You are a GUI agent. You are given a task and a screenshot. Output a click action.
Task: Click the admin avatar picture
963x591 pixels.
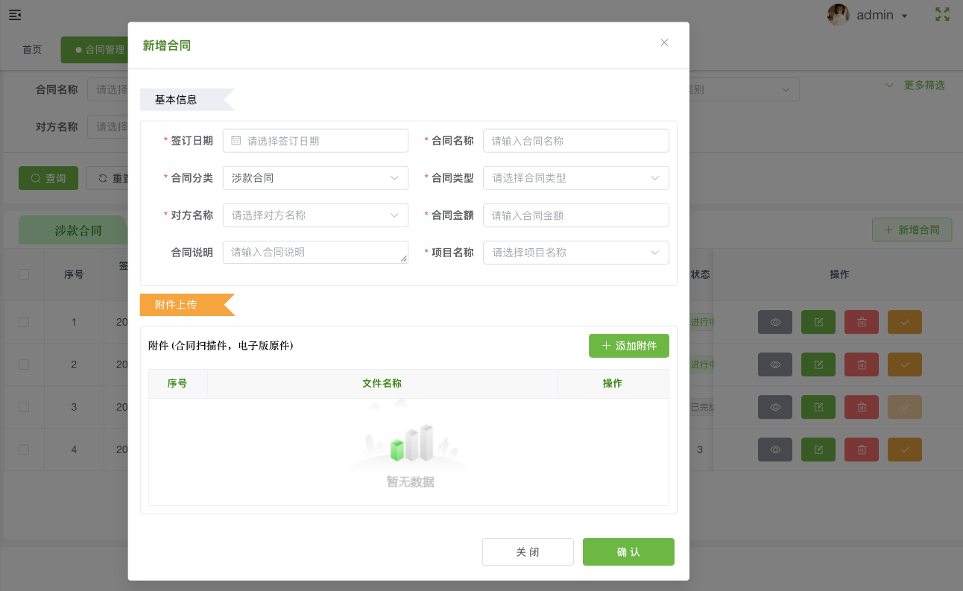point(840,14)
